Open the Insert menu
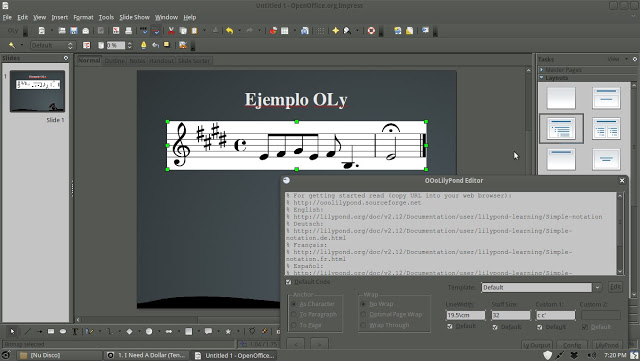Image resolution: width=640 pixels, height=361 pixels. [60, 17]
